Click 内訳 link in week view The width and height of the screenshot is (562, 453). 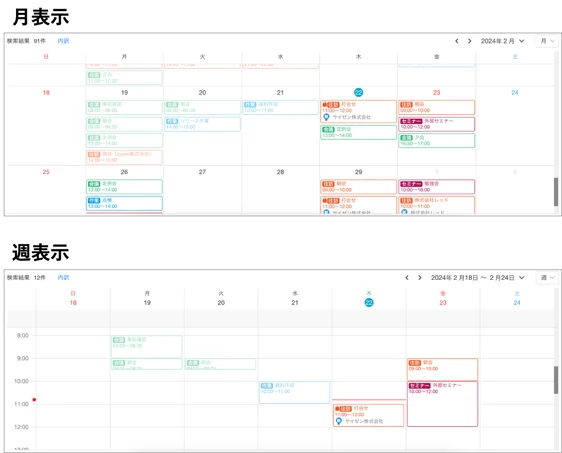(63, 278)
